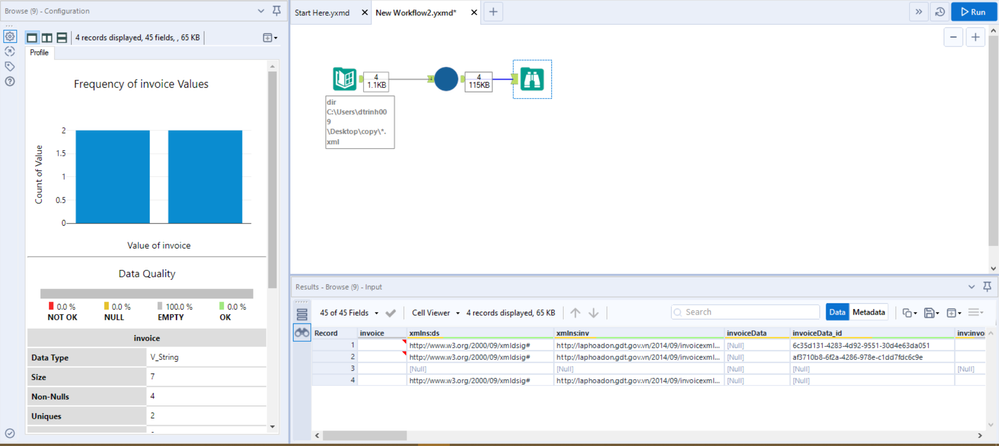Zoom out canvas with minus button

coord(953,38)
